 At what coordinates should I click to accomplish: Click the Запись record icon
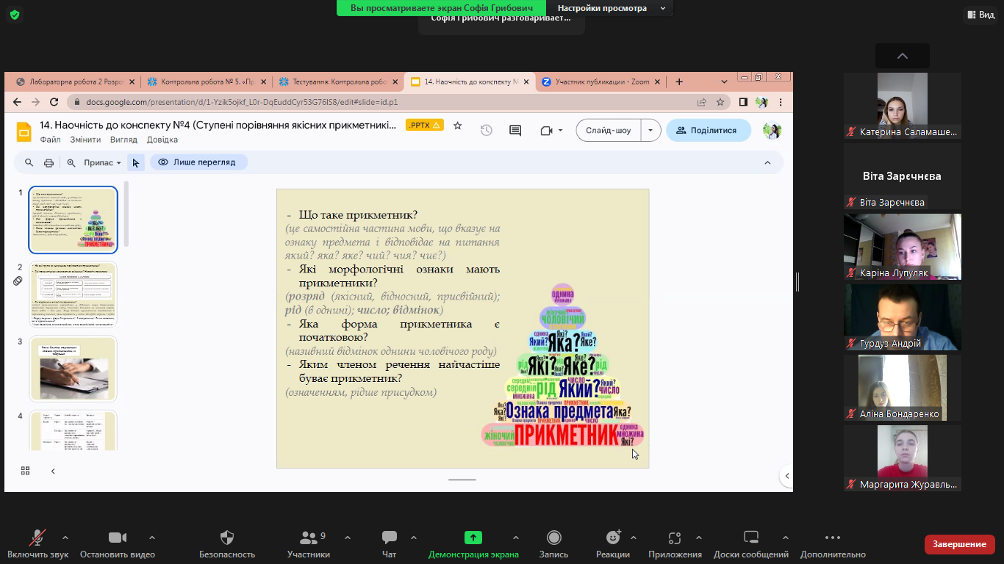coord(553,539)
